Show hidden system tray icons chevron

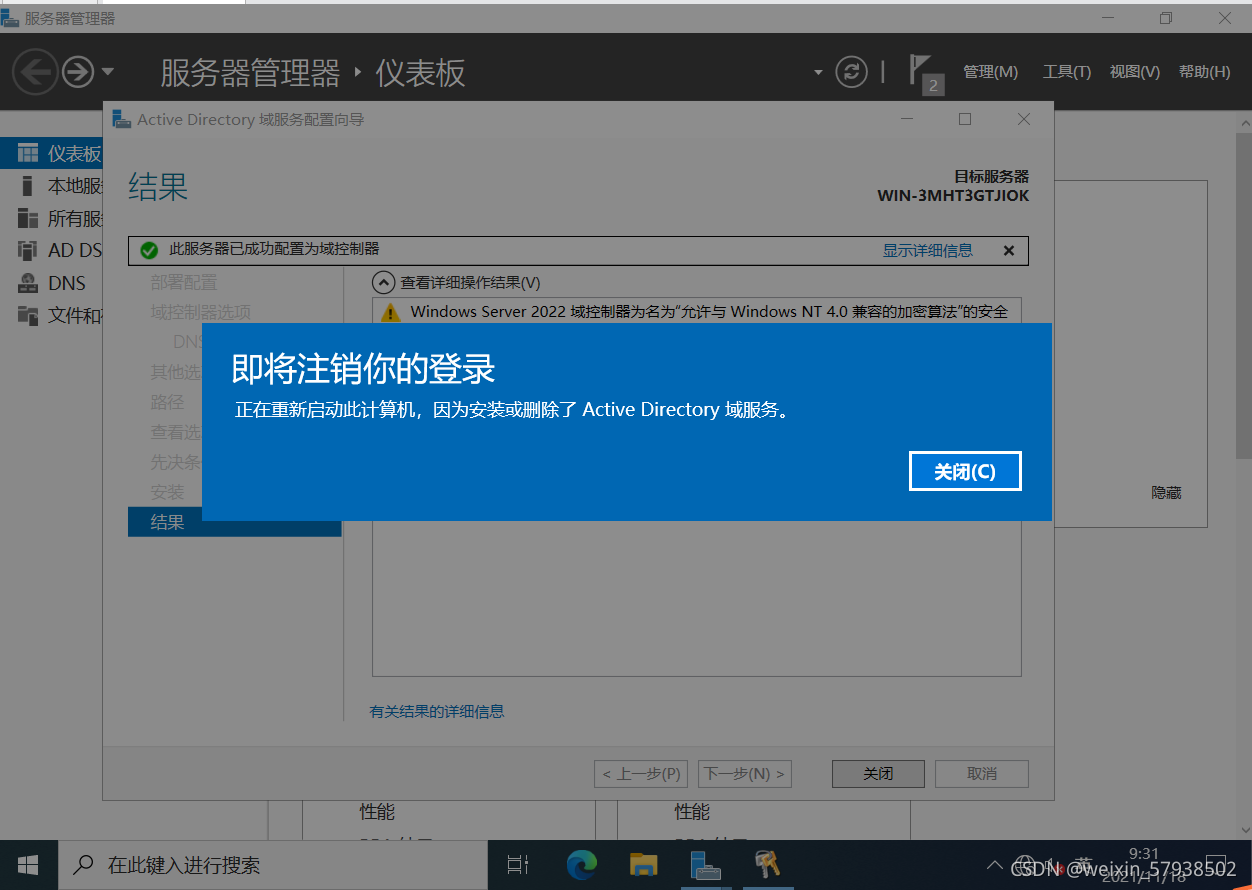(x=994, y=865)
